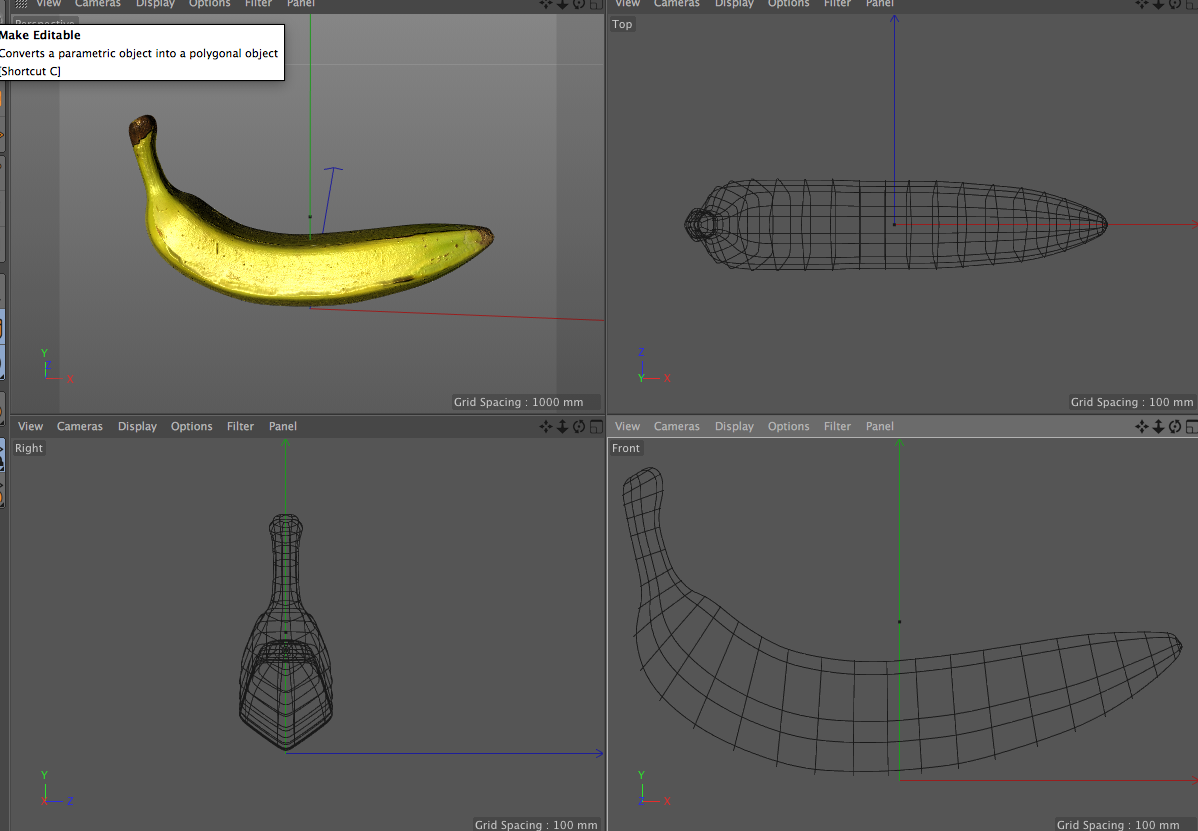Click the rotate camera icon in Right viewport
The height and width of the screenshot is (831, 1198).
(579, 426)
